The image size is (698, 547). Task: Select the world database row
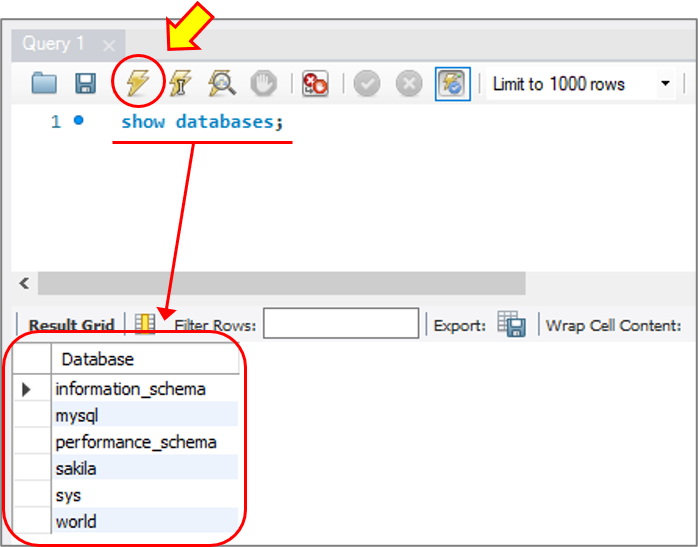(145, 521)
